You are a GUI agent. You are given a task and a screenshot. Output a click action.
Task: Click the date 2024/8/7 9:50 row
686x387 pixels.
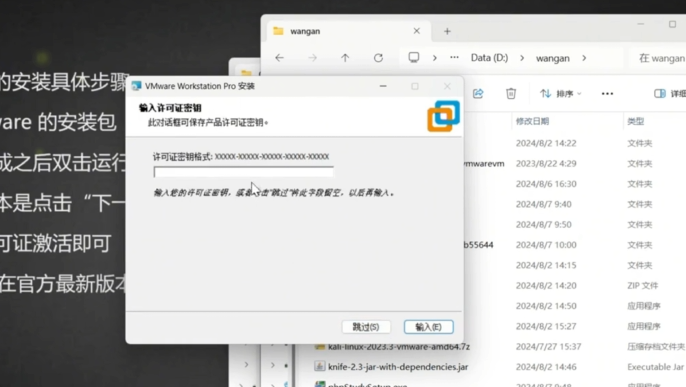[x=543, y=225]
